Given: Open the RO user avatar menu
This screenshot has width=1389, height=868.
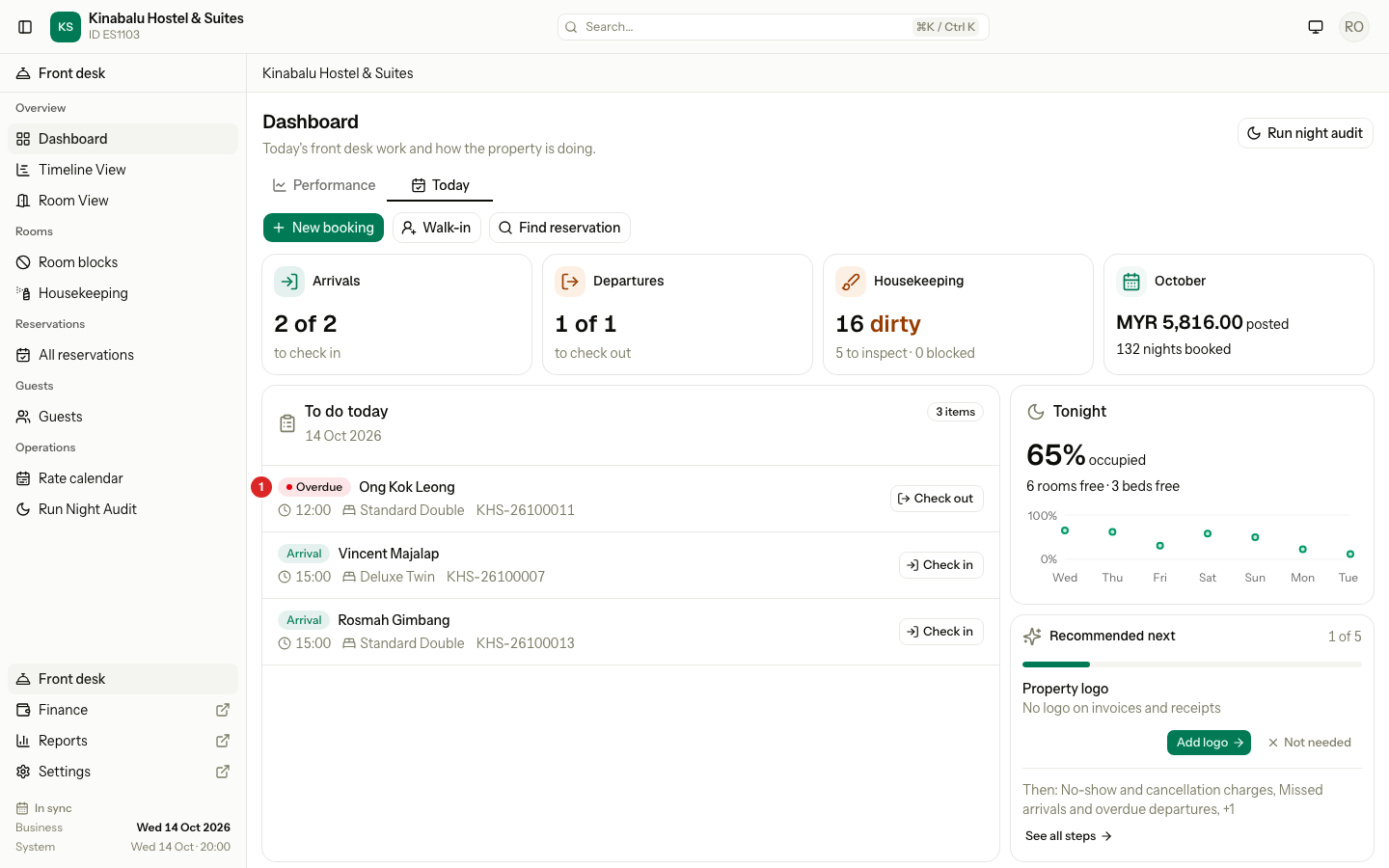Looking at the screenshot, I should [1354, 27].
